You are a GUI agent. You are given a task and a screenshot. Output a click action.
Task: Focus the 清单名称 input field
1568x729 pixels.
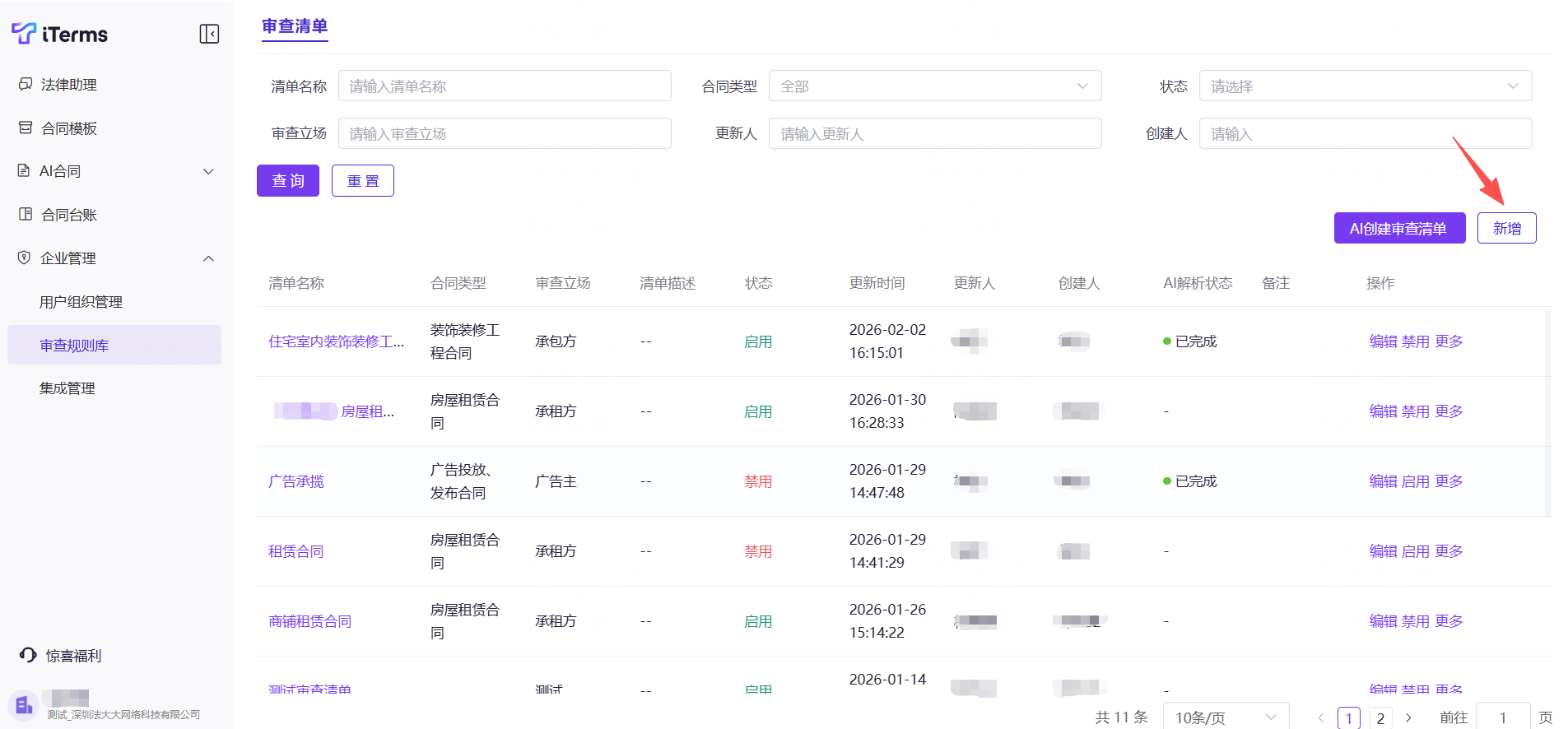click(504, 86)
